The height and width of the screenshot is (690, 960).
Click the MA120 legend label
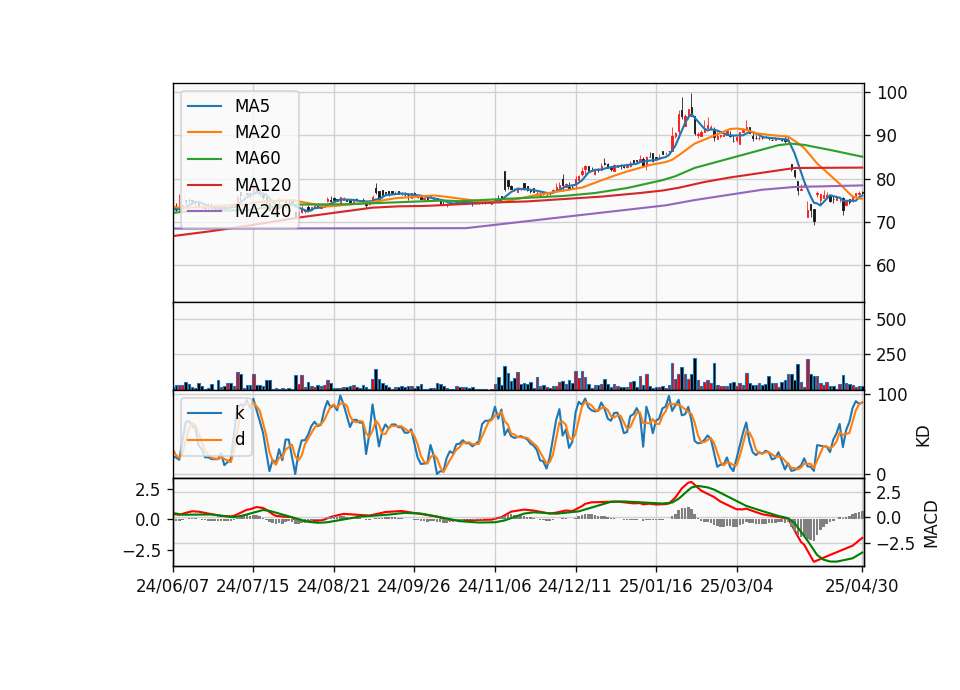[263, 185]
